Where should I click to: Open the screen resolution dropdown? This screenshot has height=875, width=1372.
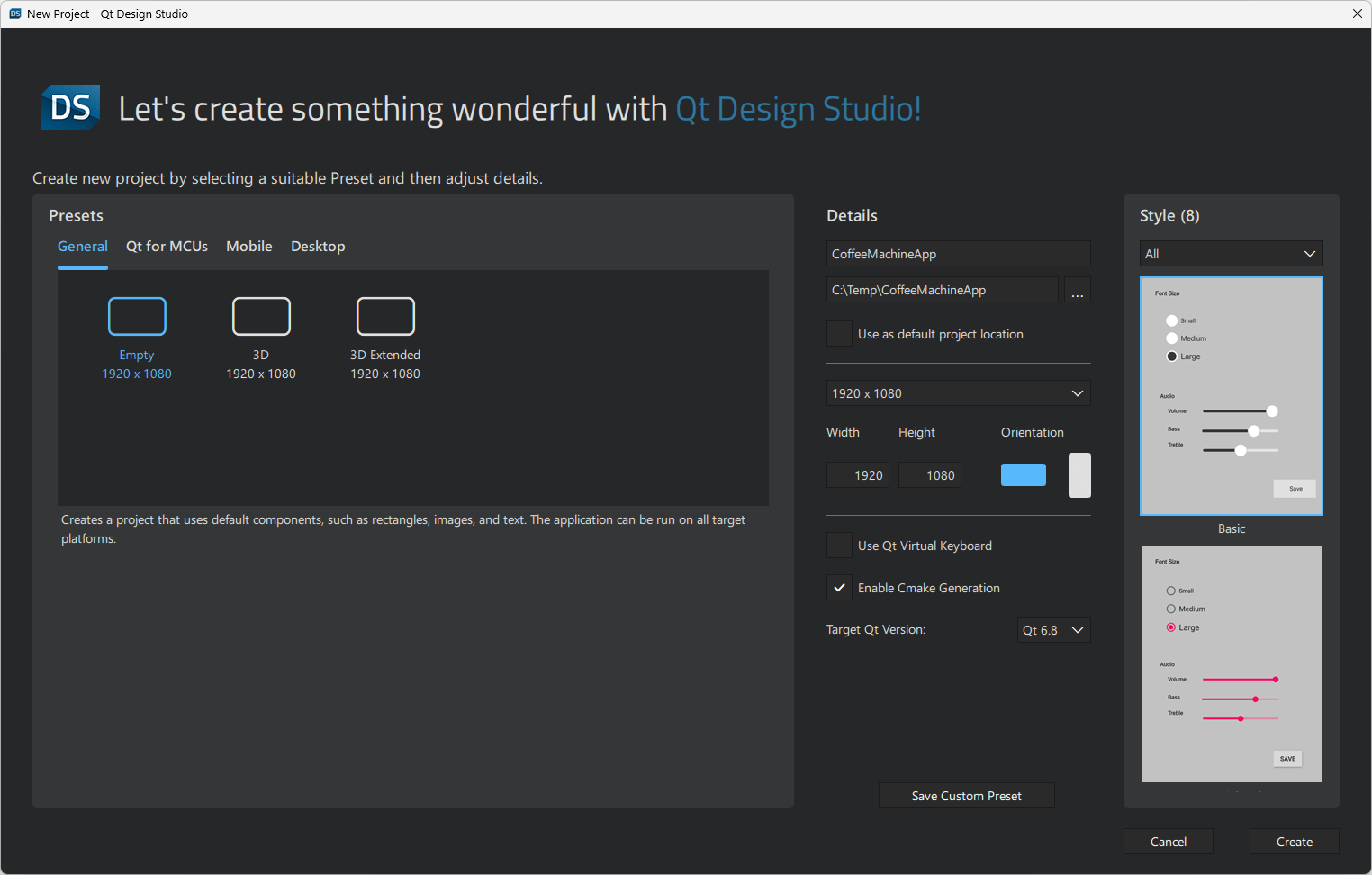tap(957, 392)
